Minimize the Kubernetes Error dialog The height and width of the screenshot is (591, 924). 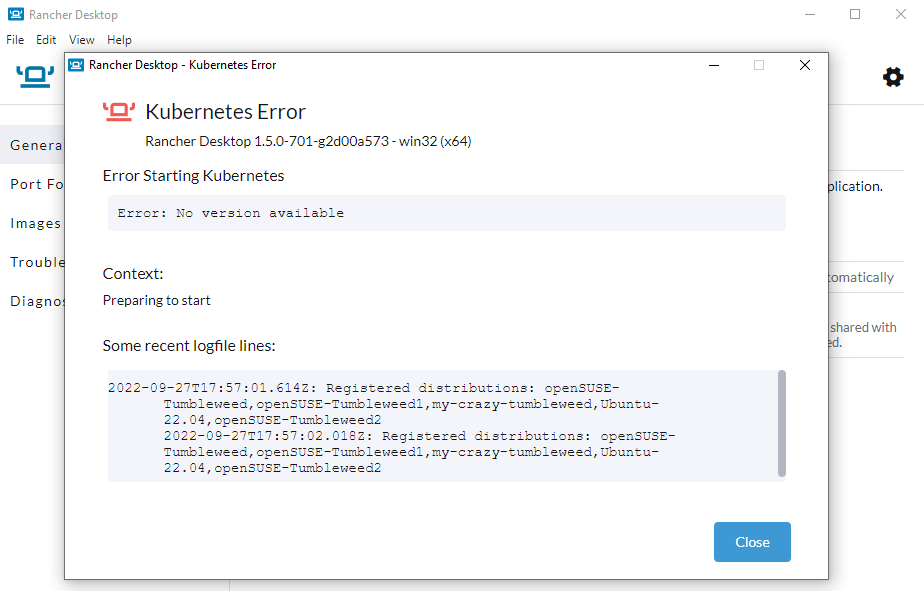pos(714,64)
